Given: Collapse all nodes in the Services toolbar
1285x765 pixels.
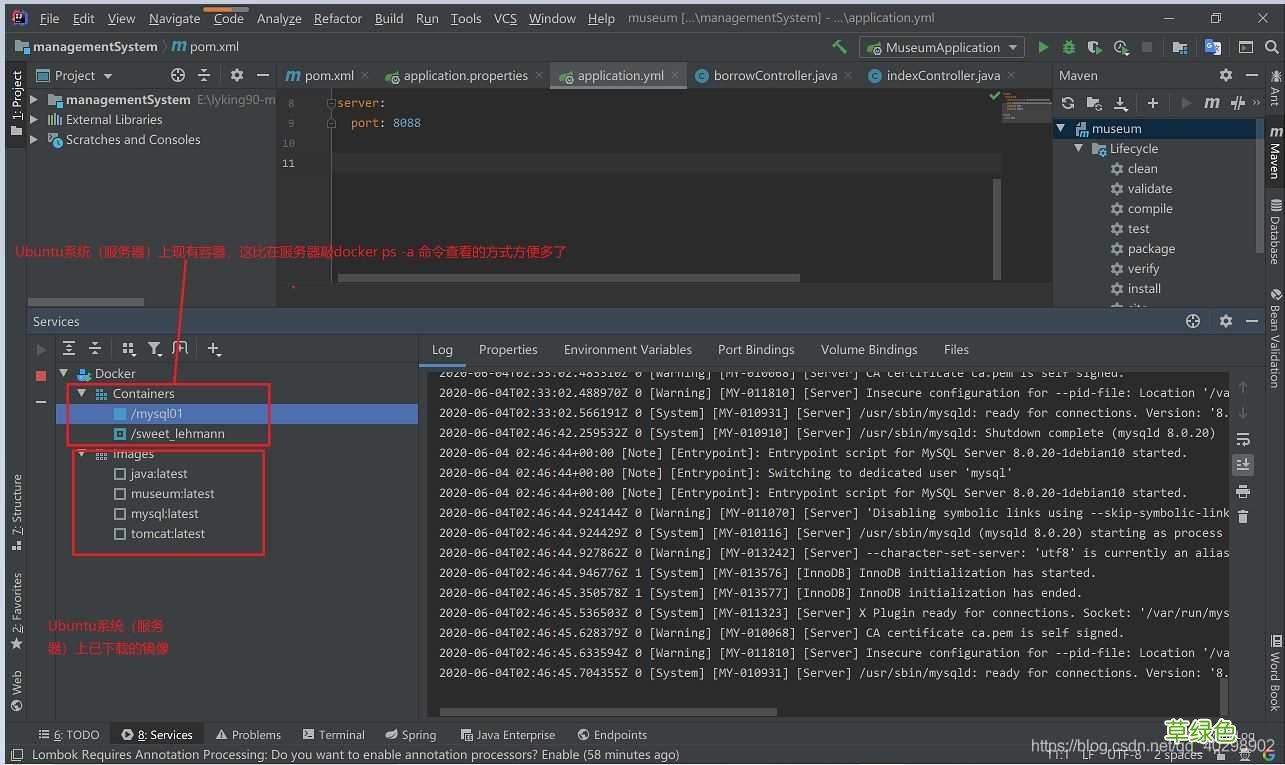Looking at the screenshot, I should (95, 349).
